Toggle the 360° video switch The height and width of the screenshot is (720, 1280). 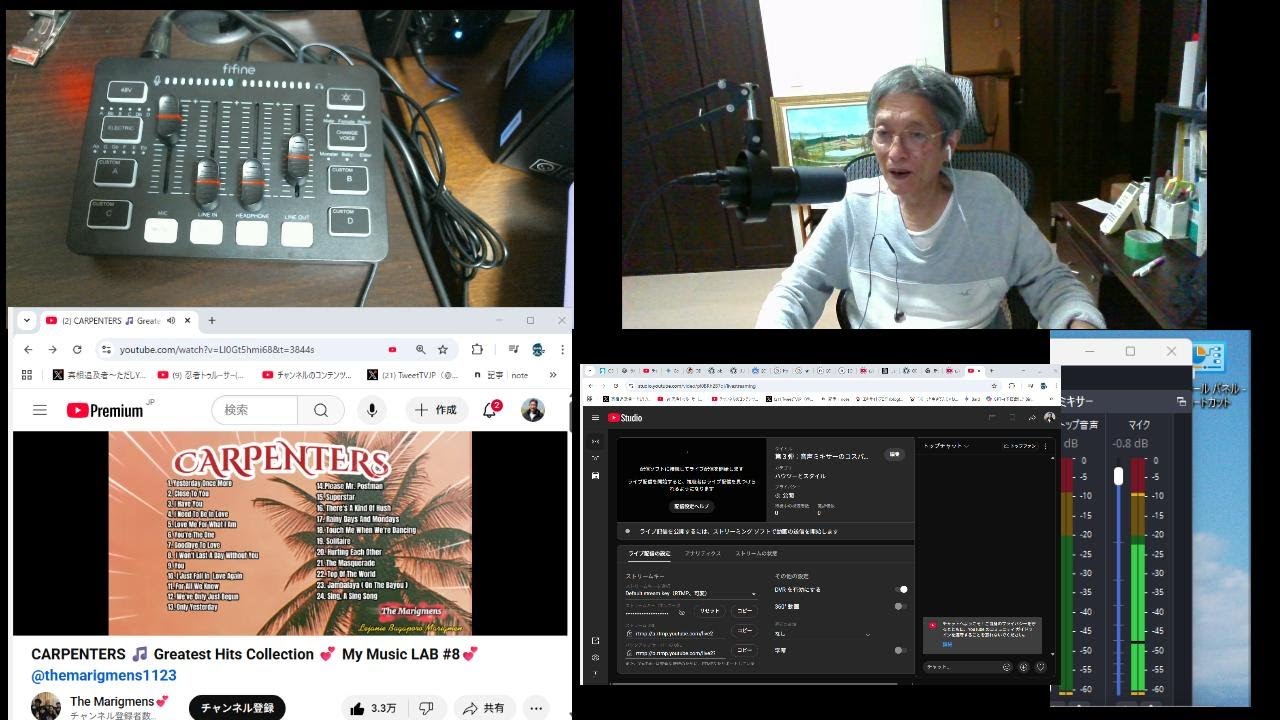point(901,606)
